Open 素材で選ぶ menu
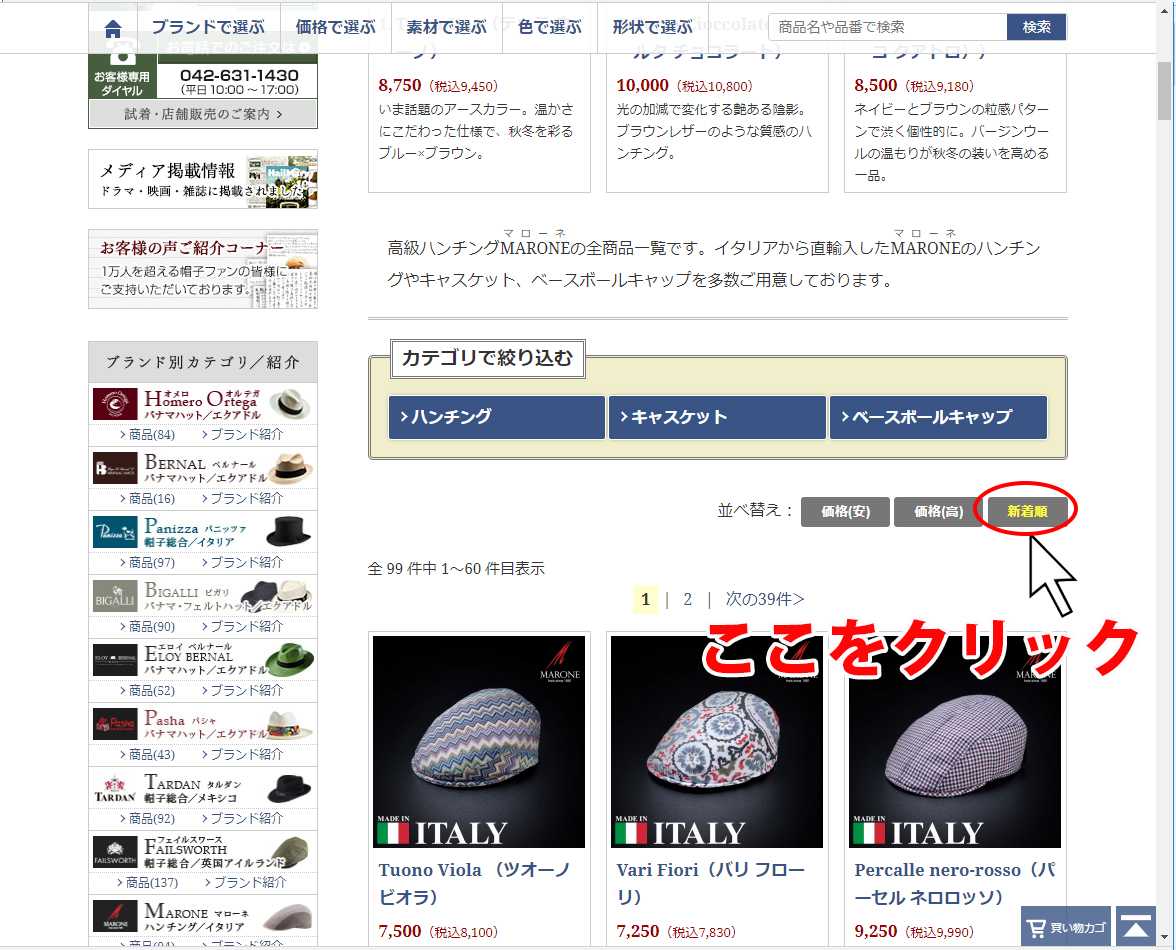Viewport: 1176px width, 950px height. point(446,28)
